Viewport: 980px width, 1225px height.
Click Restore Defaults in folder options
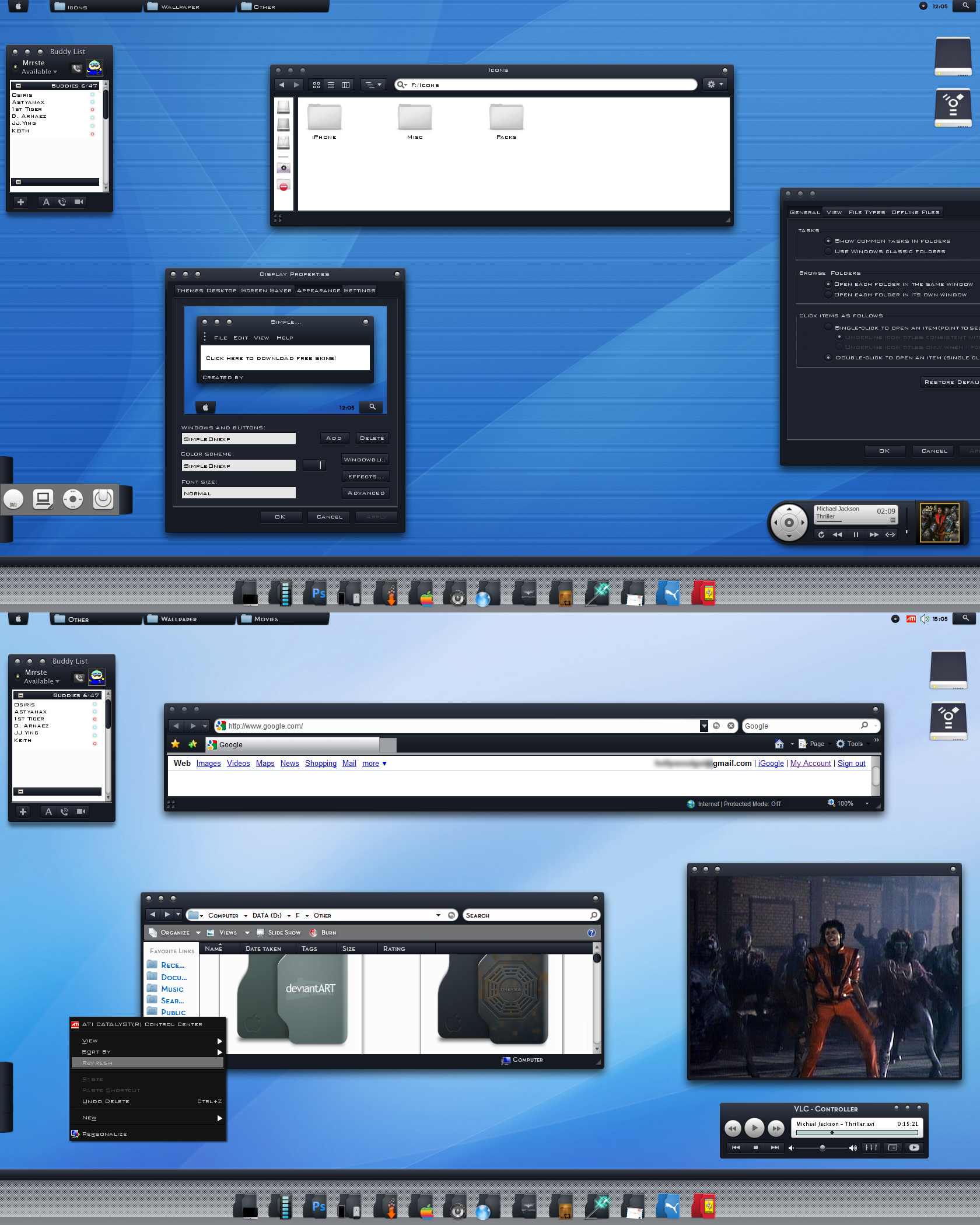pos(950,382)
